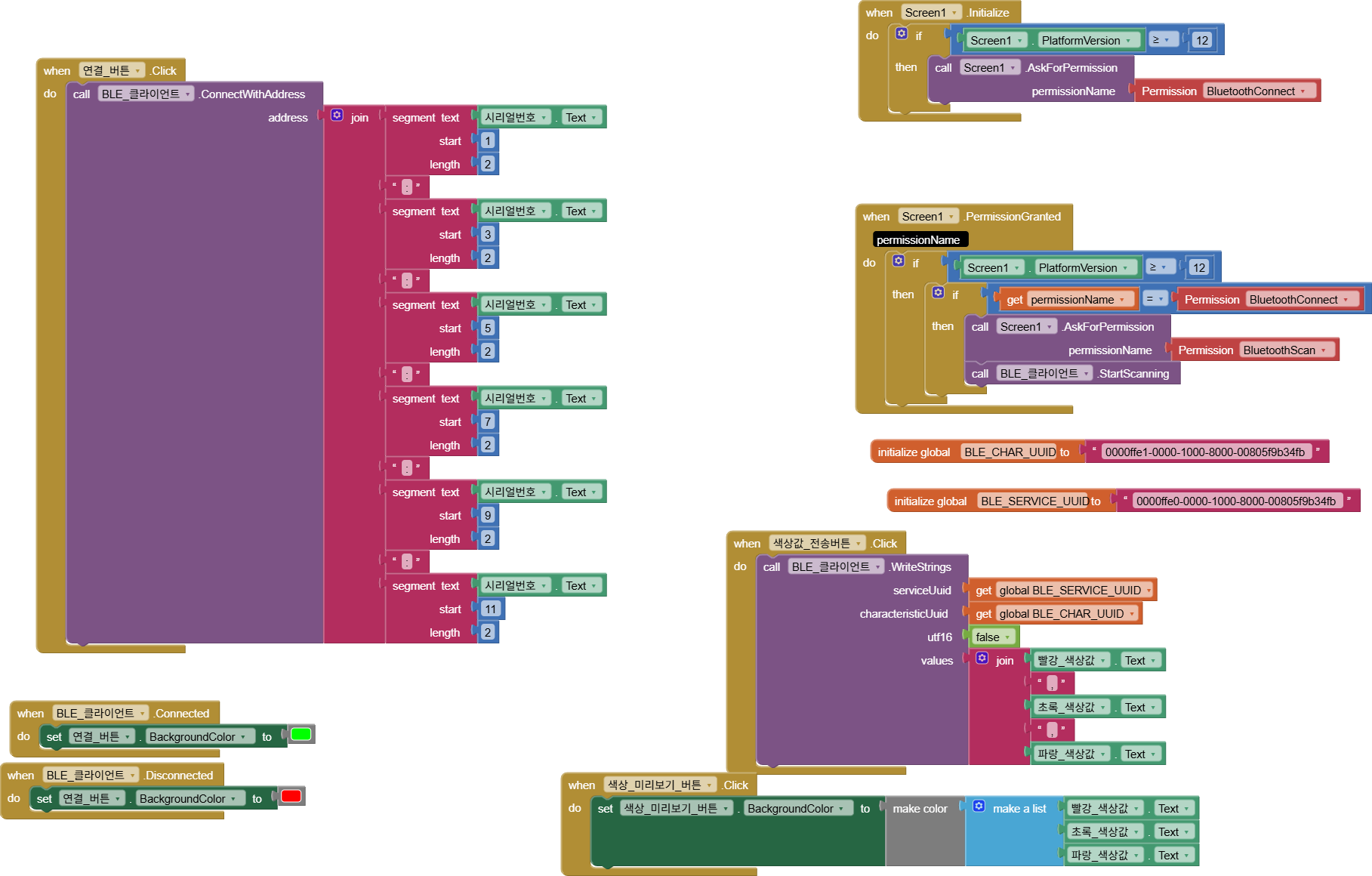Click the mutator gear on the address join block
This screenshot has width=1372, height=876.
[337, 116]
